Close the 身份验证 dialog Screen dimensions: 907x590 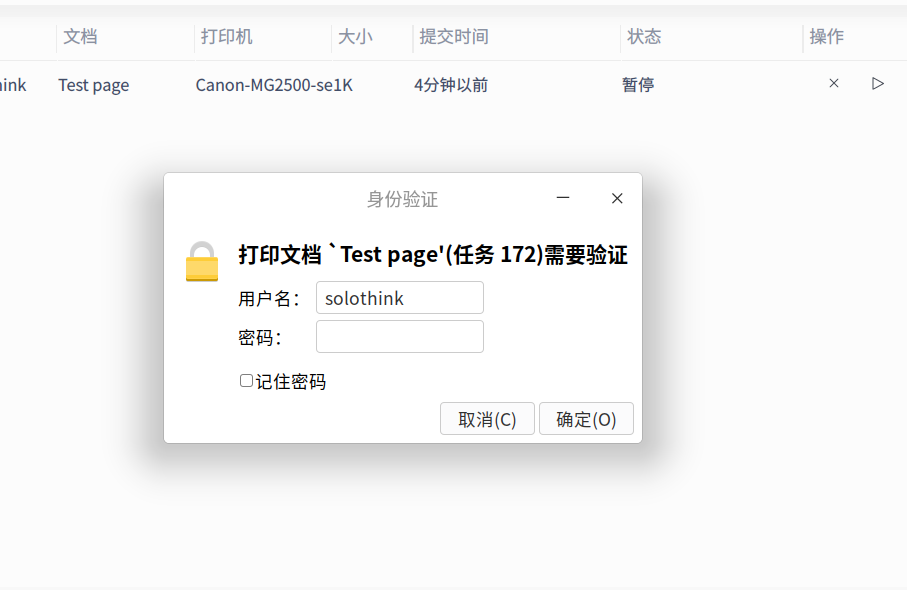click(617, 198)
